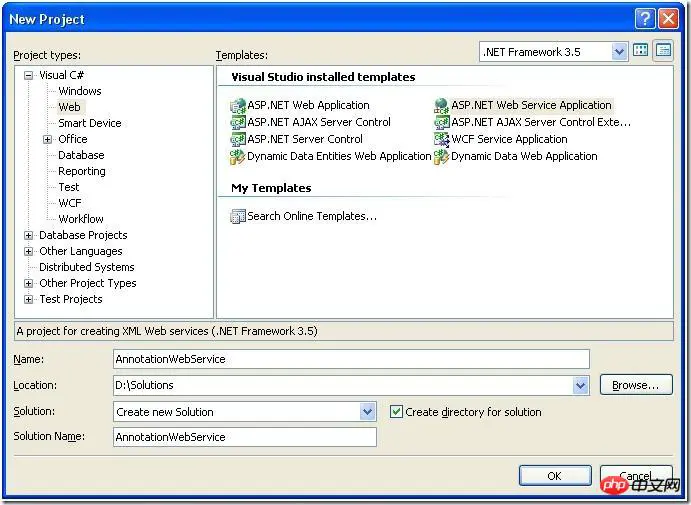Screen dimensions: 691x505
Task: Select ASP.NET AJAX Server Control Extender icon
Action: tap(442, 123)
